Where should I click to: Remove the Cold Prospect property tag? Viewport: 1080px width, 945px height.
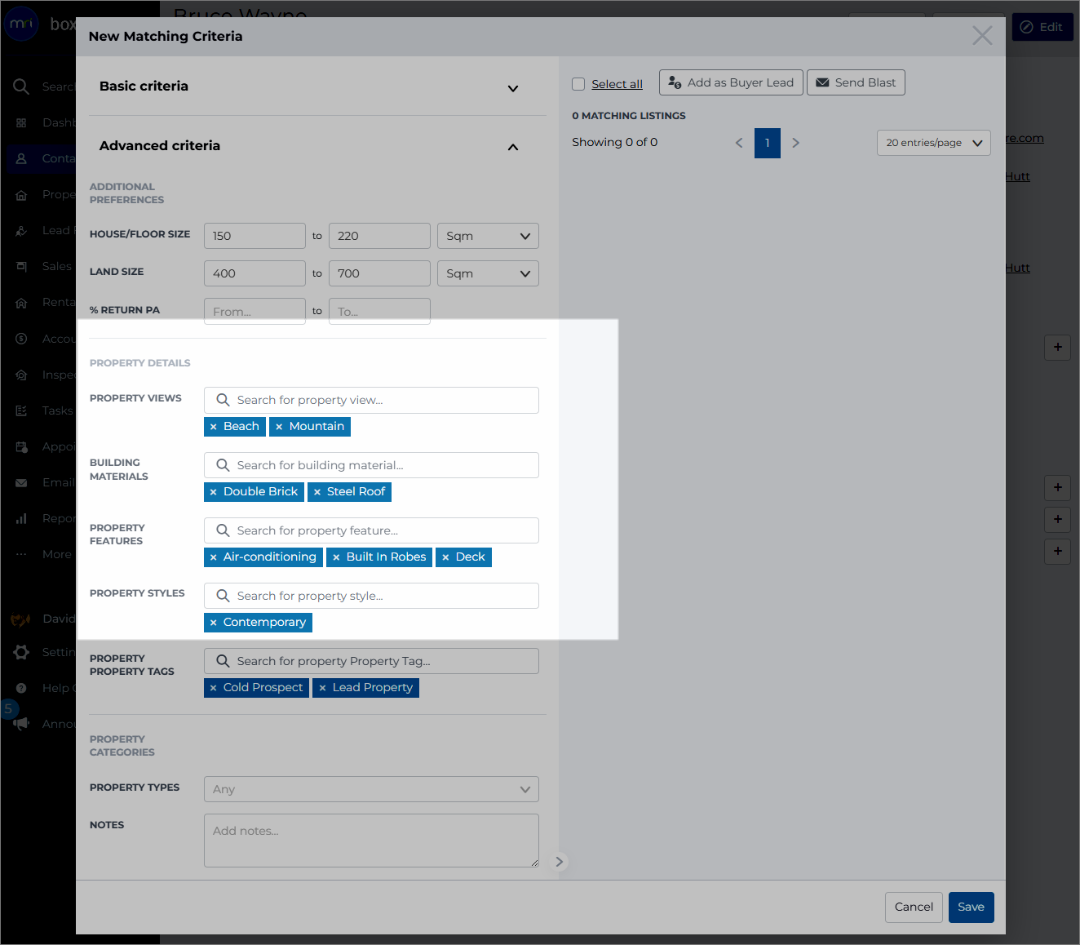[214, 688]
